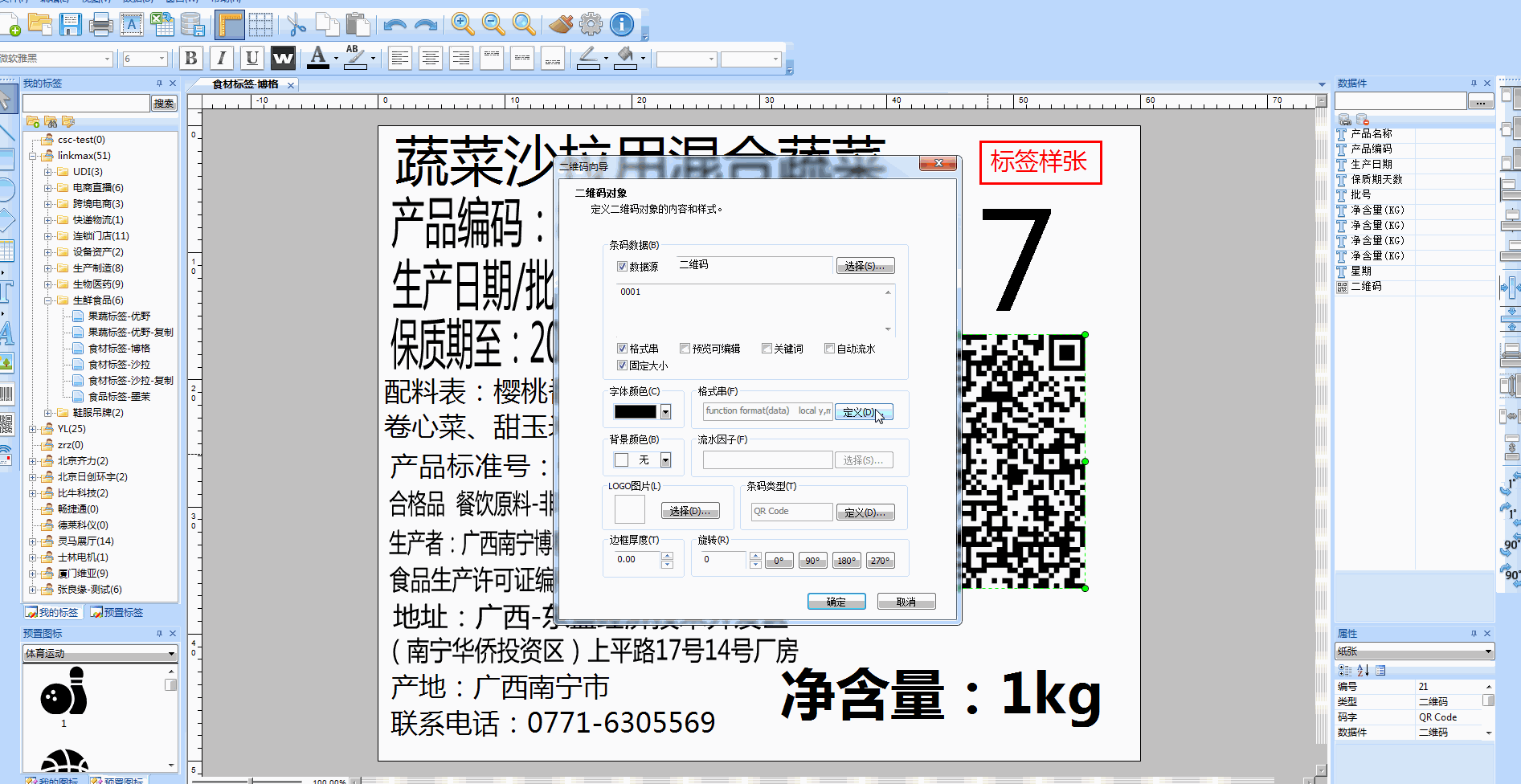The height and width of the screenshot is (784, 1521).
Task: Toggle the grid display icon
Action: (x=260, y=24)
